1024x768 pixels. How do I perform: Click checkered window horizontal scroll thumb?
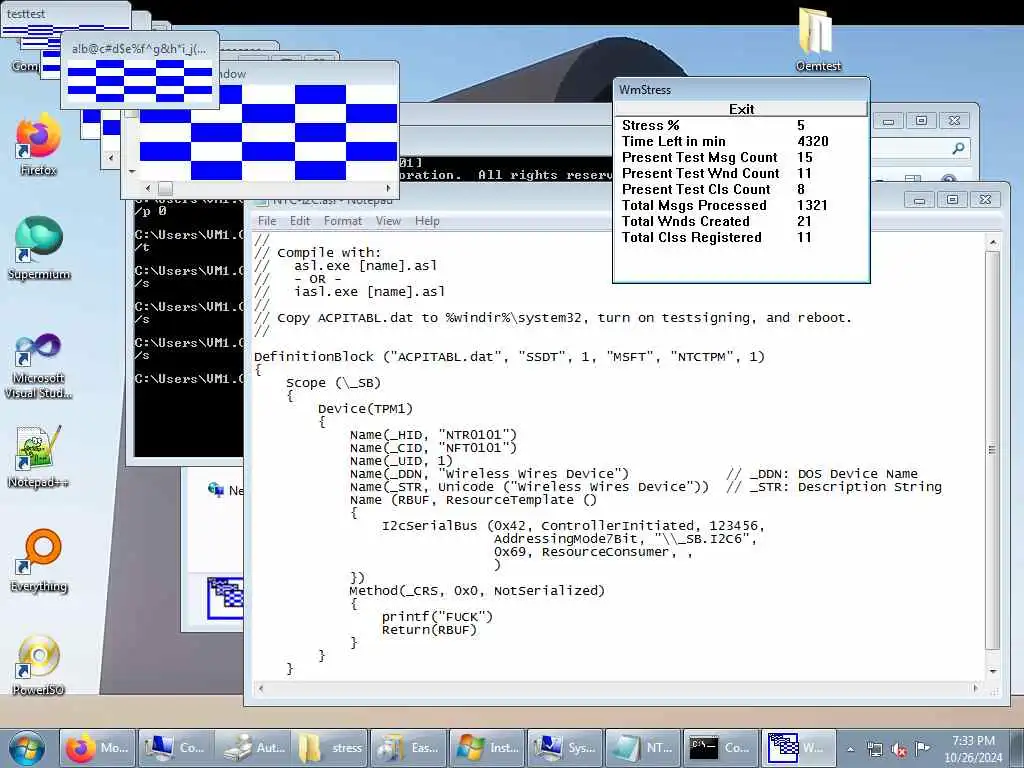[165, 188]
